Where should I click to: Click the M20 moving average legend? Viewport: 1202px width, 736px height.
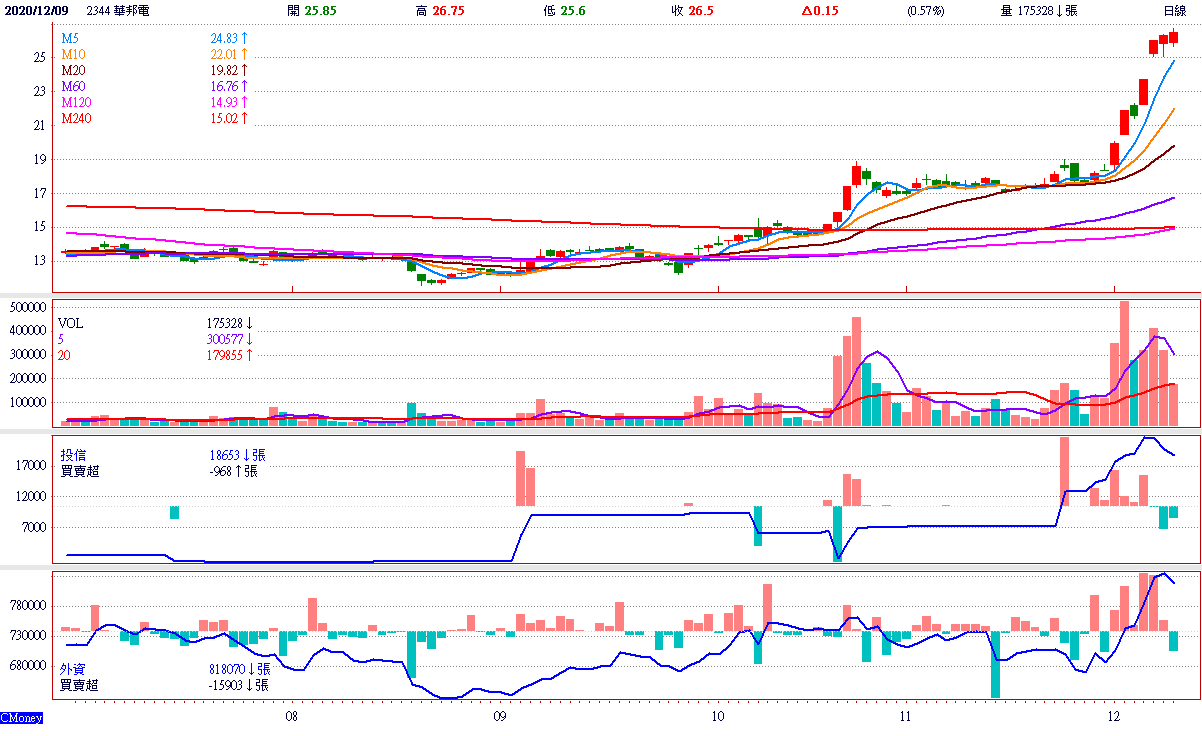[73, 70]
